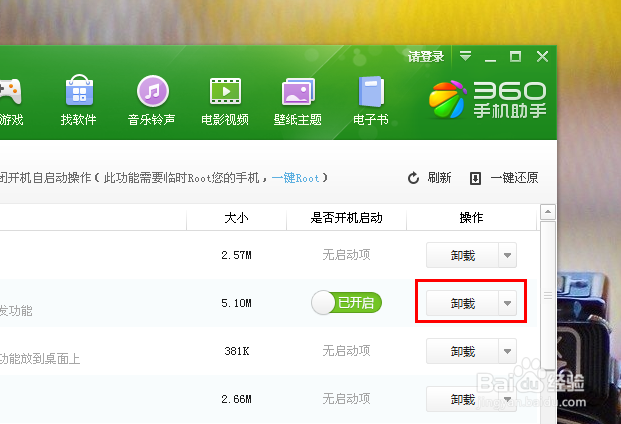The height and width of the screenshot is (424, 621).
Task: Click the row description ending 功能放到桌面上
Action: 40,359
